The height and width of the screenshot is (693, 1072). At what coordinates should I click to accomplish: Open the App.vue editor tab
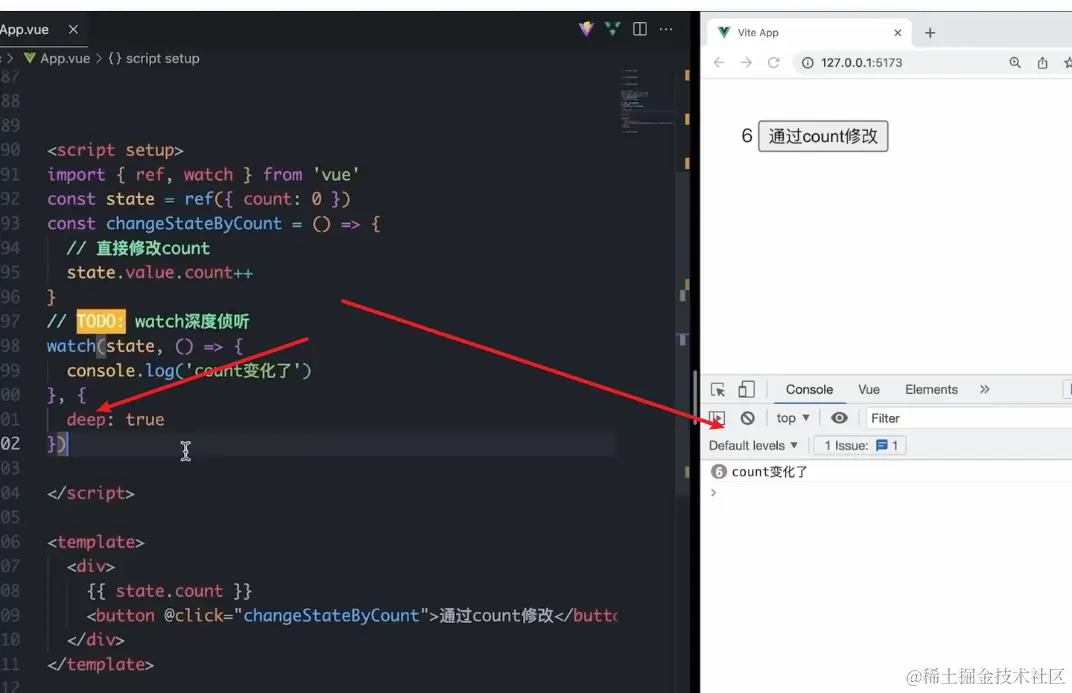[x=25, y=29]
